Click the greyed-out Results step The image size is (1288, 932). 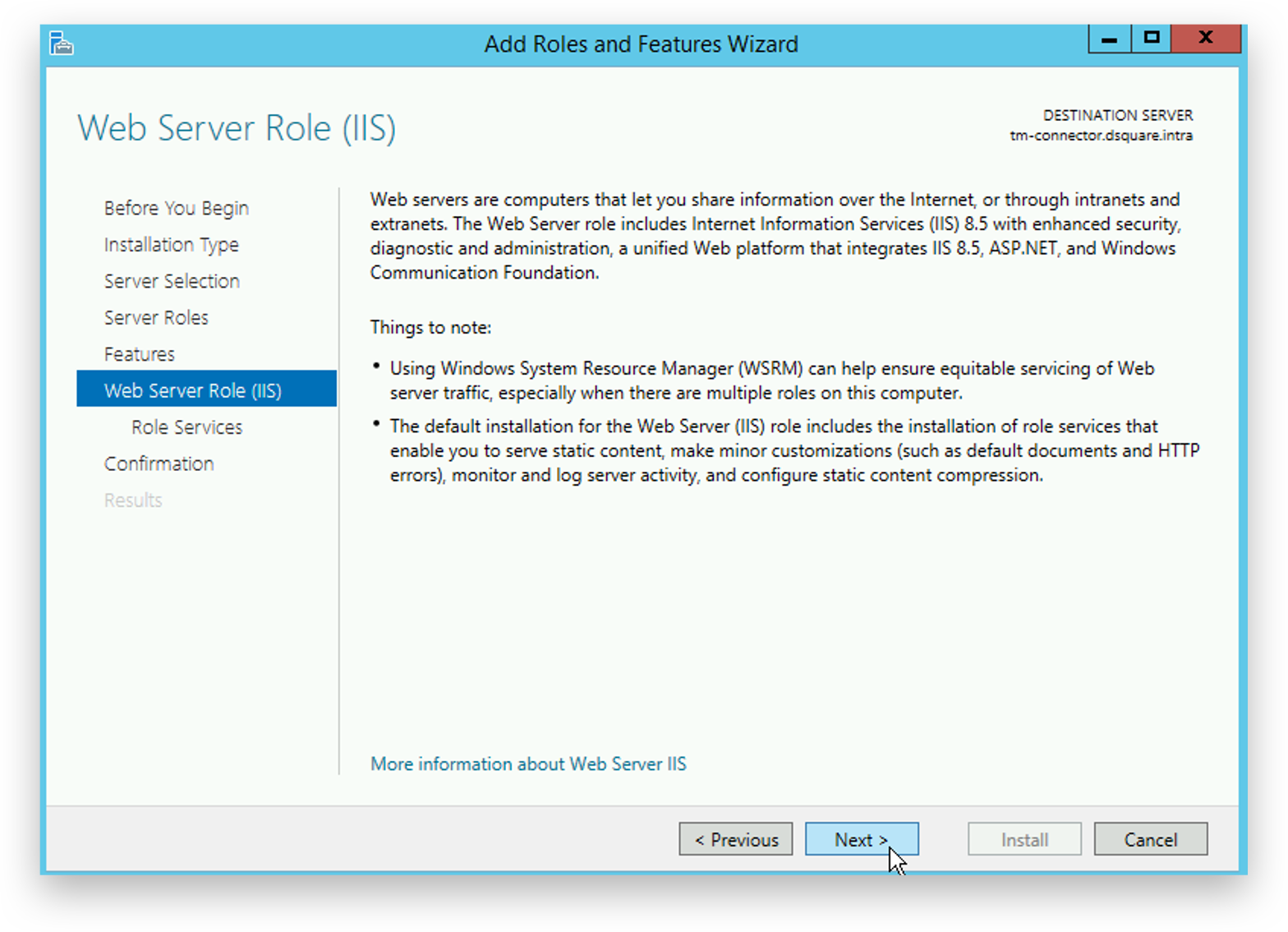[133, 501]
